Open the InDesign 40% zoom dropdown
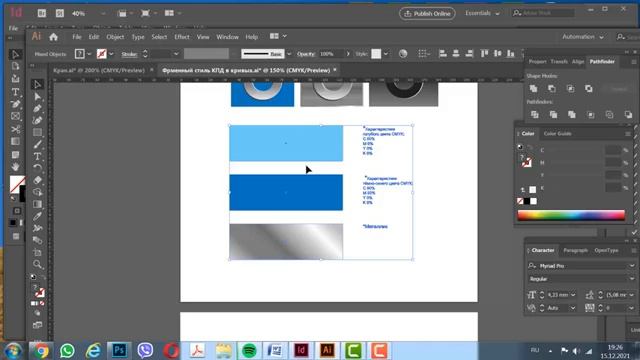 (x=103, y=13)
